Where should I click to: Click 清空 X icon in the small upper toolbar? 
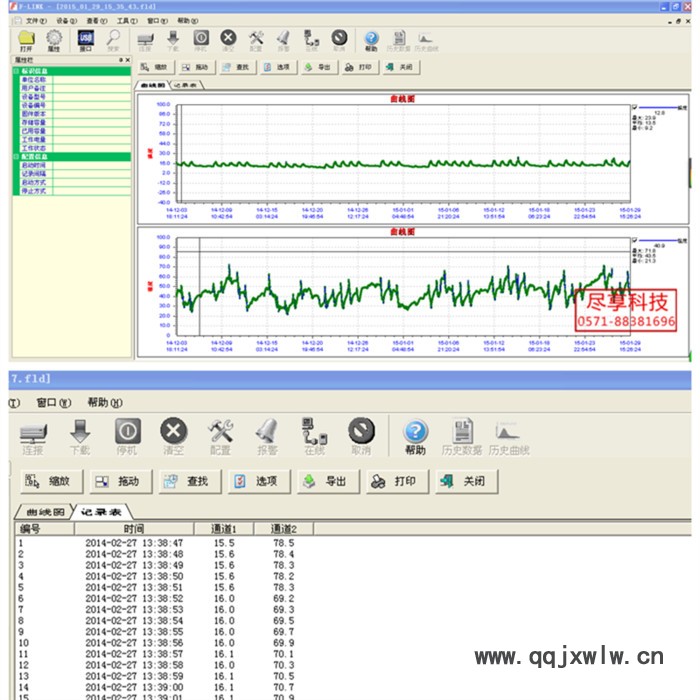tap(228, 41)
